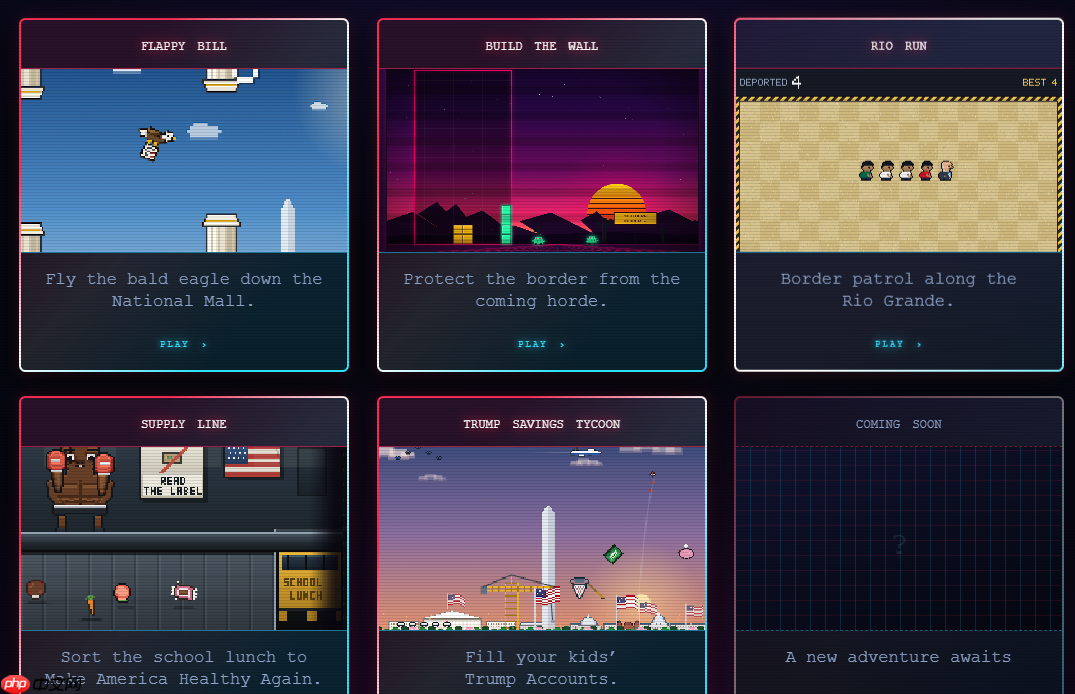Click the BUILD THE WALL card title
The width and height of the screenshot is (1075, 694).
(x=542, y=46)
